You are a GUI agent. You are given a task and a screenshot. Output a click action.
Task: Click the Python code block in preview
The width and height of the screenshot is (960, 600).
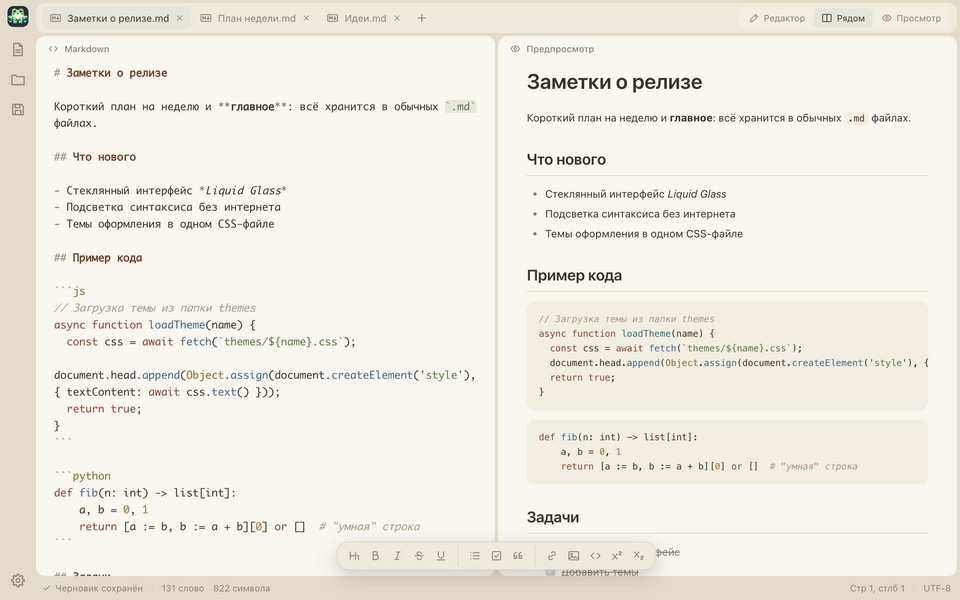point(727,452)
